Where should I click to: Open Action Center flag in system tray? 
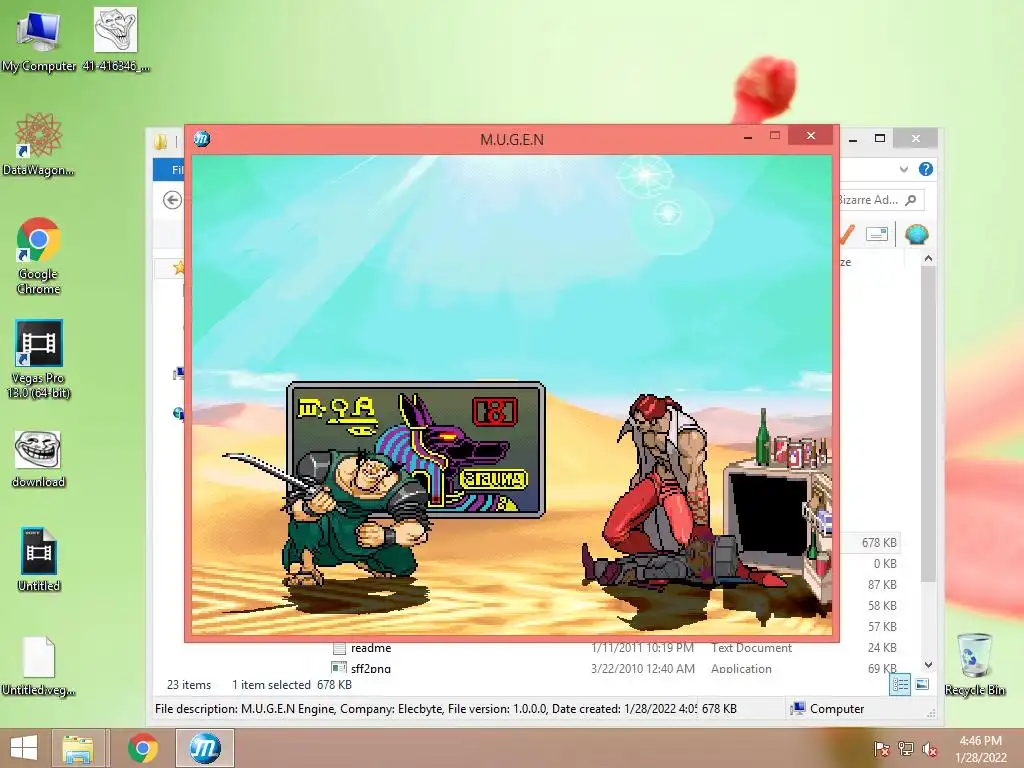click(881, 749)
